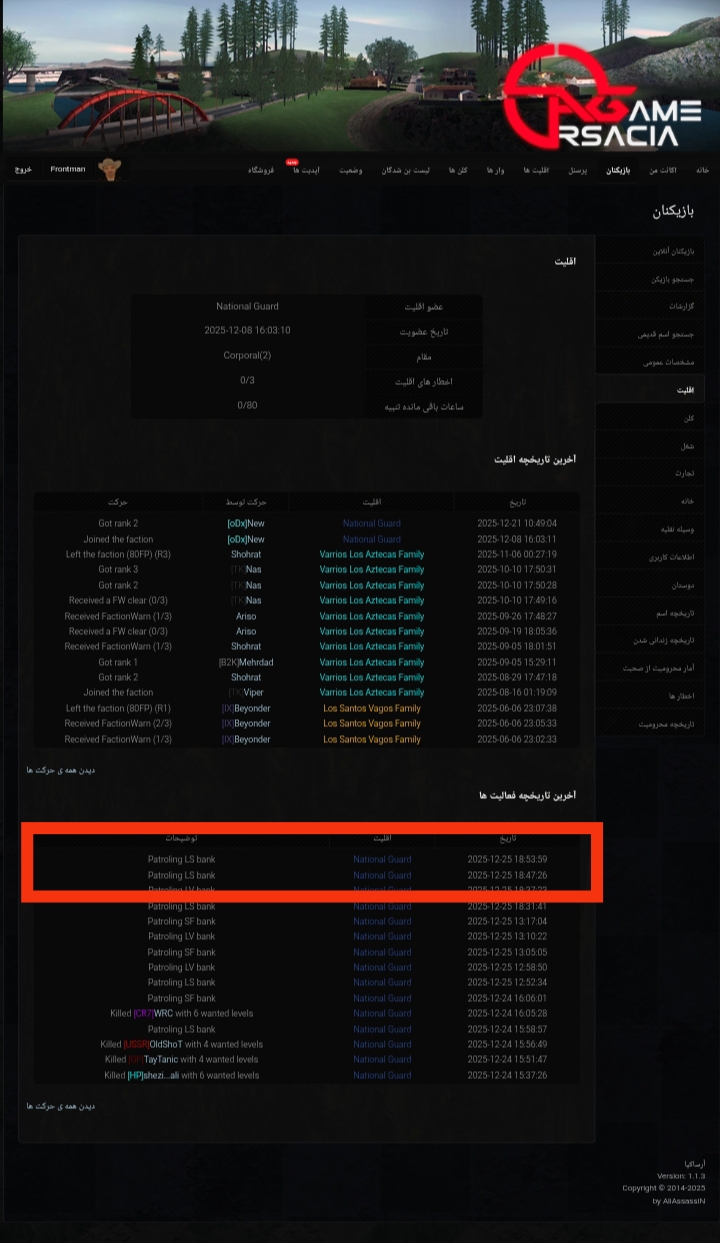Click دیدن همه ی حرکت ها under activity history
Screen dimensions: 720x1243
(x=61, y=1106)
